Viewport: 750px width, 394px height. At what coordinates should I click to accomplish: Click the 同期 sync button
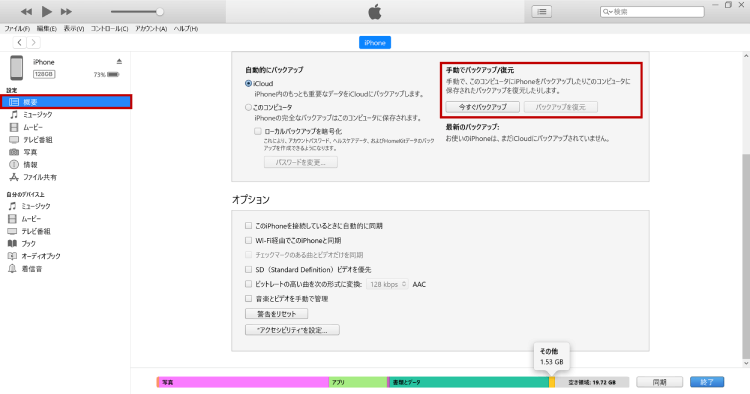(x=660, y=382)
